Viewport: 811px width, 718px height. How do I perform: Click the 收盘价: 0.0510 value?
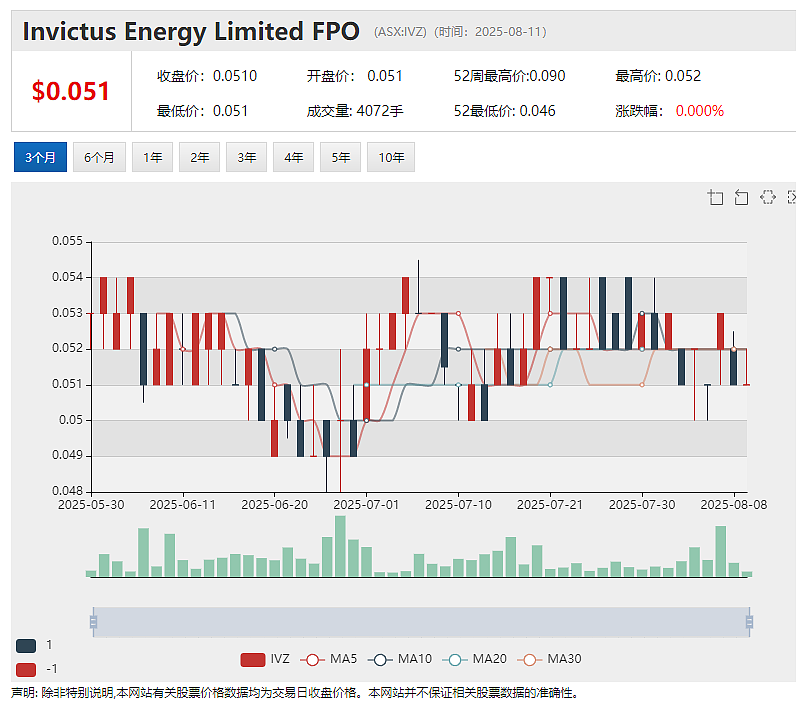point(207,76)
